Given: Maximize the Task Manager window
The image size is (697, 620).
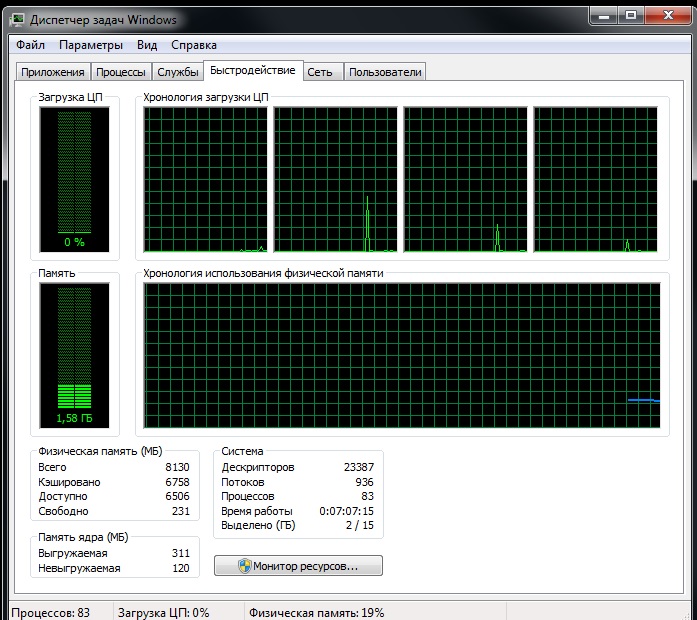Looking at the screenshot, I should (631, 16).
